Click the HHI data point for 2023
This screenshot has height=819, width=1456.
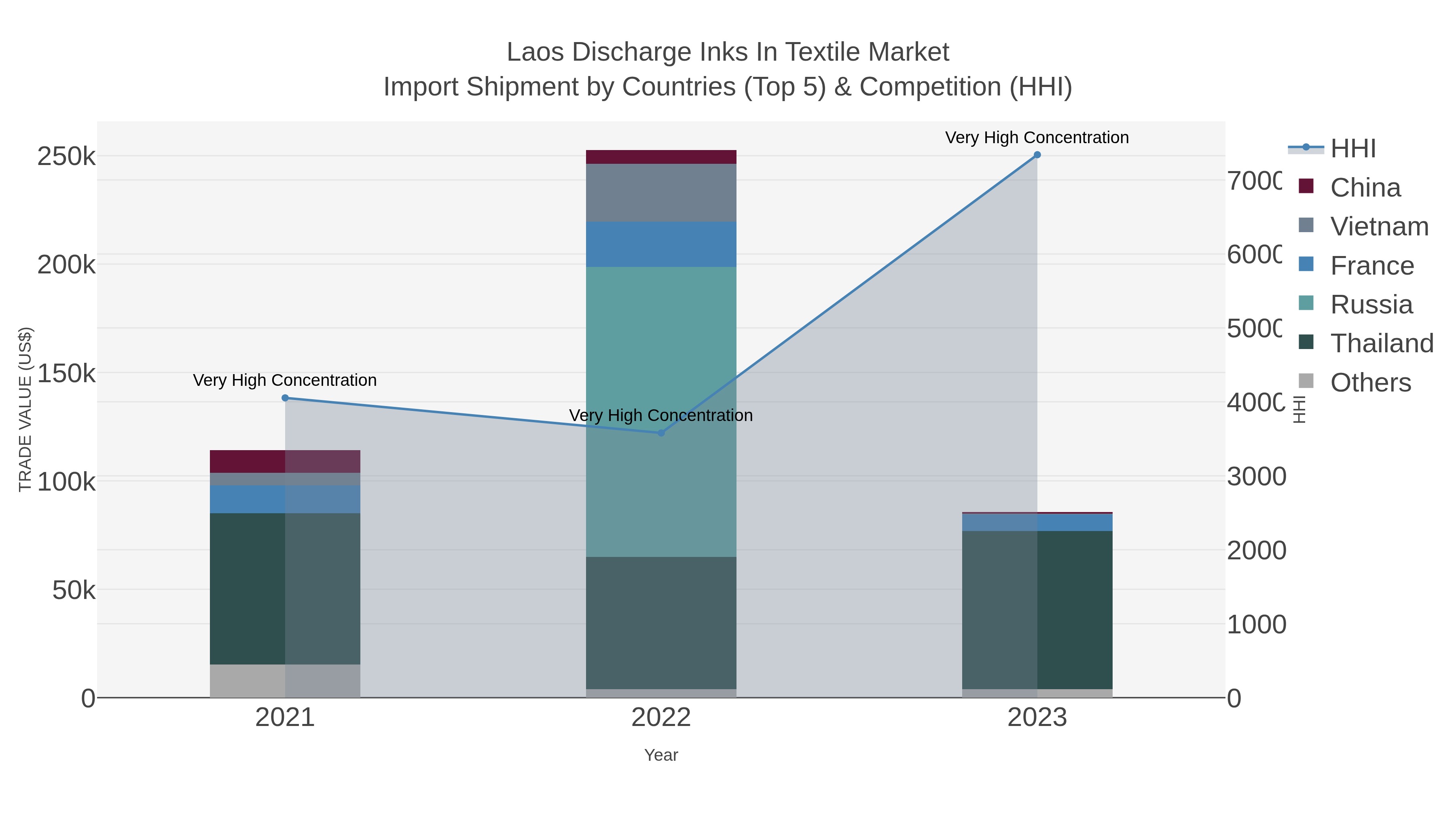[x=1037, y=155]
